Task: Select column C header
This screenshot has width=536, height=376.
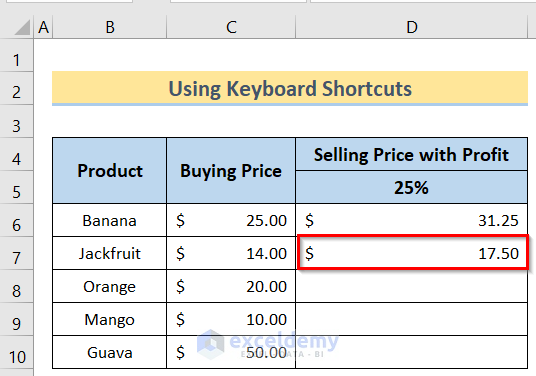Action: tap(231, 27)
